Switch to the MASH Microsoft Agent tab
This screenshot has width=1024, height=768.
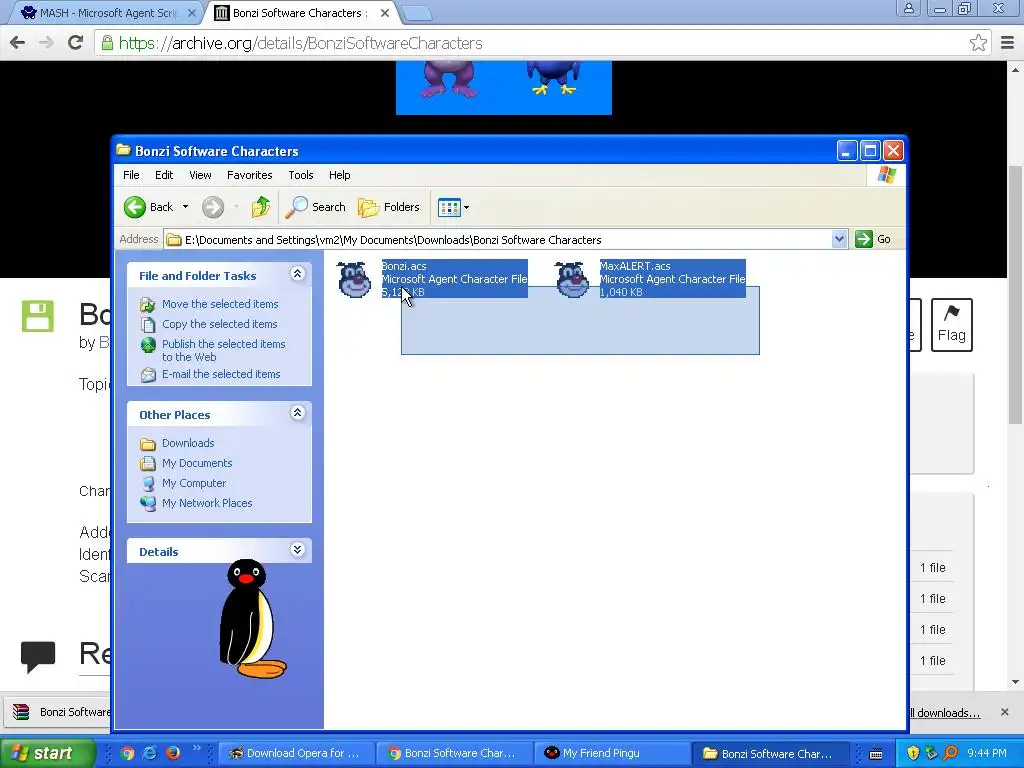click(x=107, y=13)
